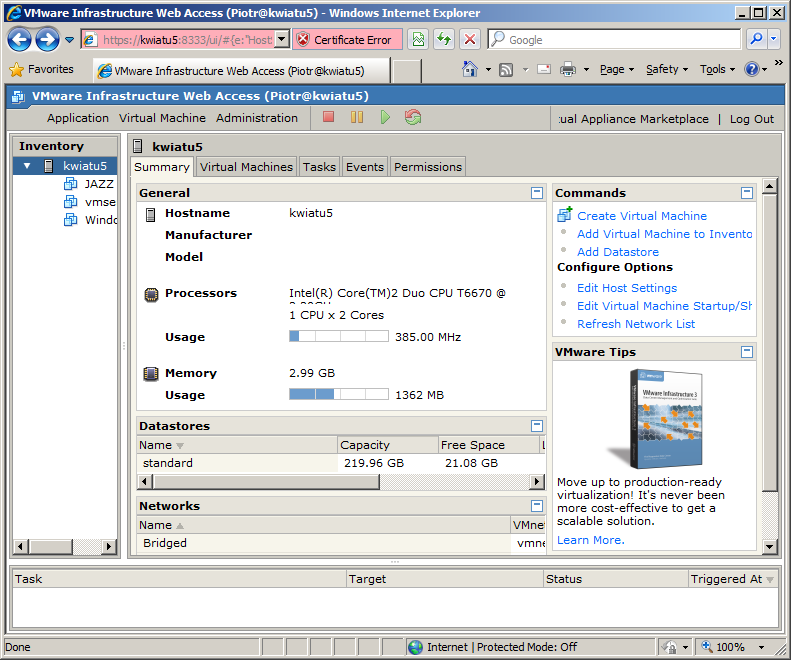Select the VMware Infrastructure Web Access browser tab
Screen dimensions: 791x660
[x=241, y=71]
